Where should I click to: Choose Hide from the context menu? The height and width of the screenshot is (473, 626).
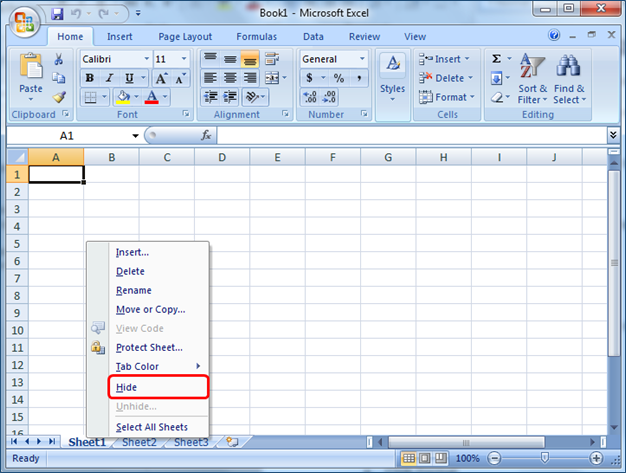tap(158, 387)
